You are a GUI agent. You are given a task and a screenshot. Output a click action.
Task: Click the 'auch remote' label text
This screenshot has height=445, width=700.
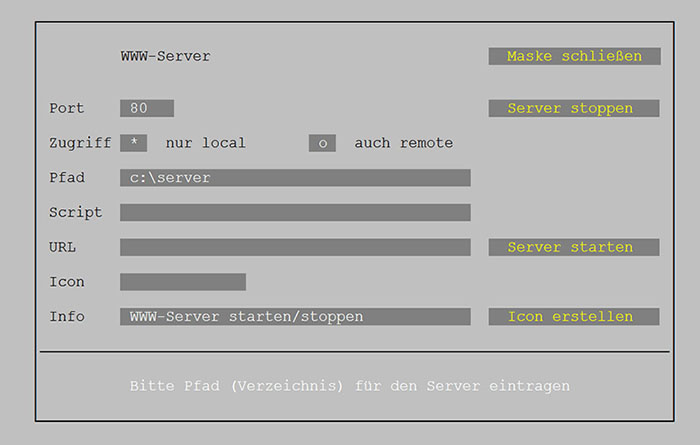403,143
